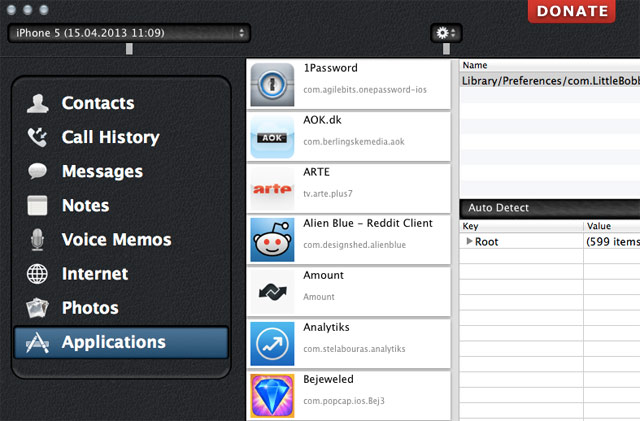Click the ARTE app name

point(316,172)
